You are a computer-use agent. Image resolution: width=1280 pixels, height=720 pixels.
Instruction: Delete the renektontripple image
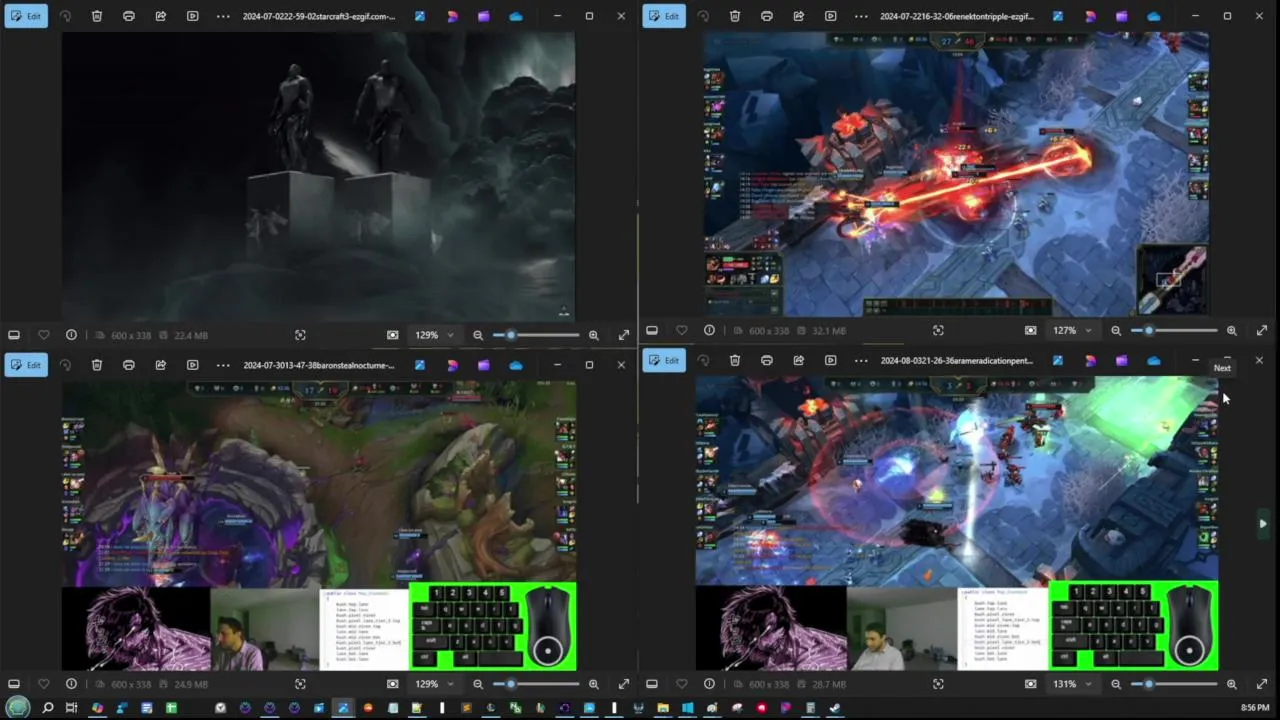tap(735, 16)
